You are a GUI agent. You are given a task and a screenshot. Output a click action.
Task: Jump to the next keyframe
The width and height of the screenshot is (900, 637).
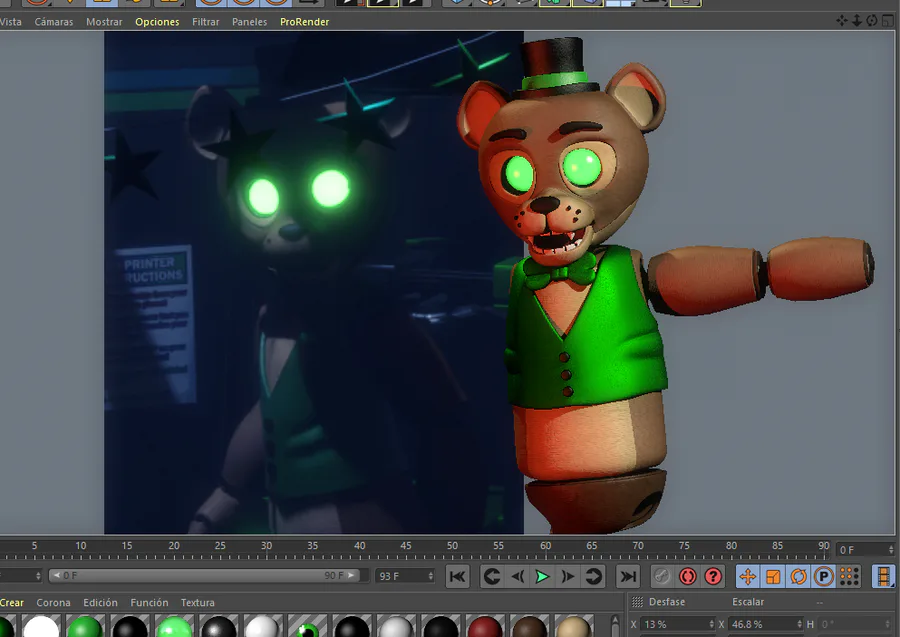[593, 576]
